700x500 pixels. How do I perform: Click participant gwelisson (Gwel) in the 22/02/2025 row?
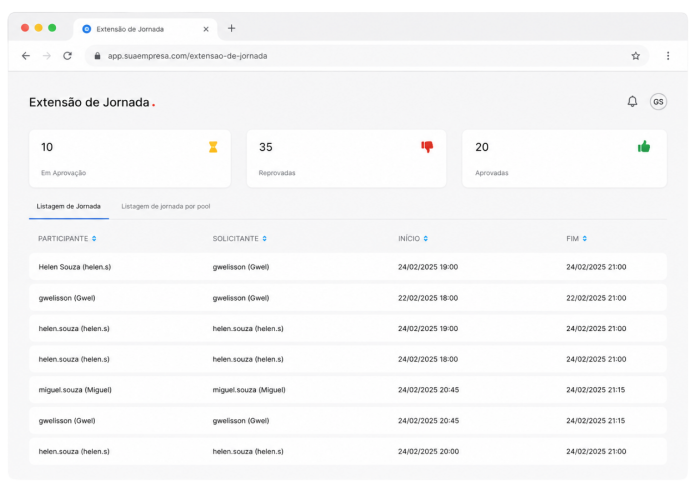tap(67, 298)
